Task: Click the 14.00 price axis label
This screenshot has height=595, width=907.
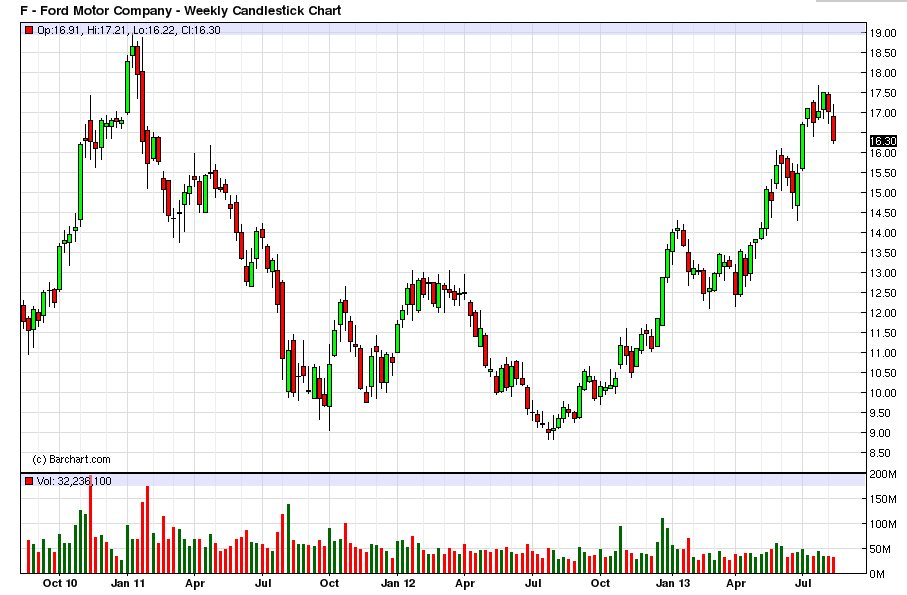Action: (x=883, y=233)
